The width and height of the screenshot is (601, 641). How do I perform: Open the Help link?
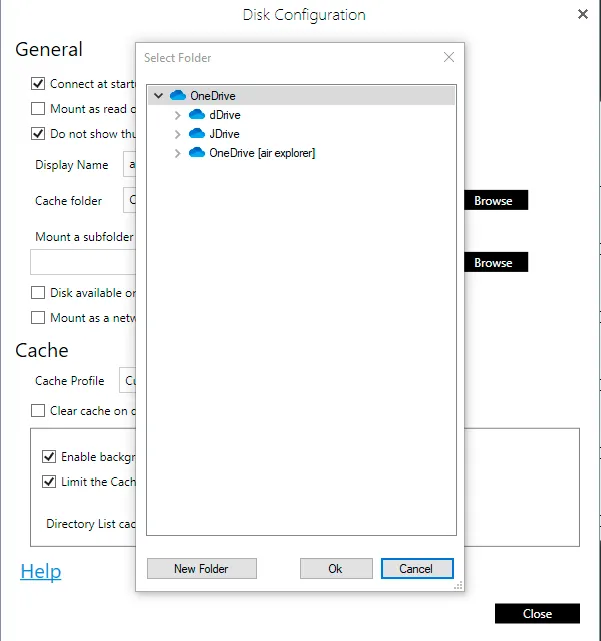coord(40,571)
